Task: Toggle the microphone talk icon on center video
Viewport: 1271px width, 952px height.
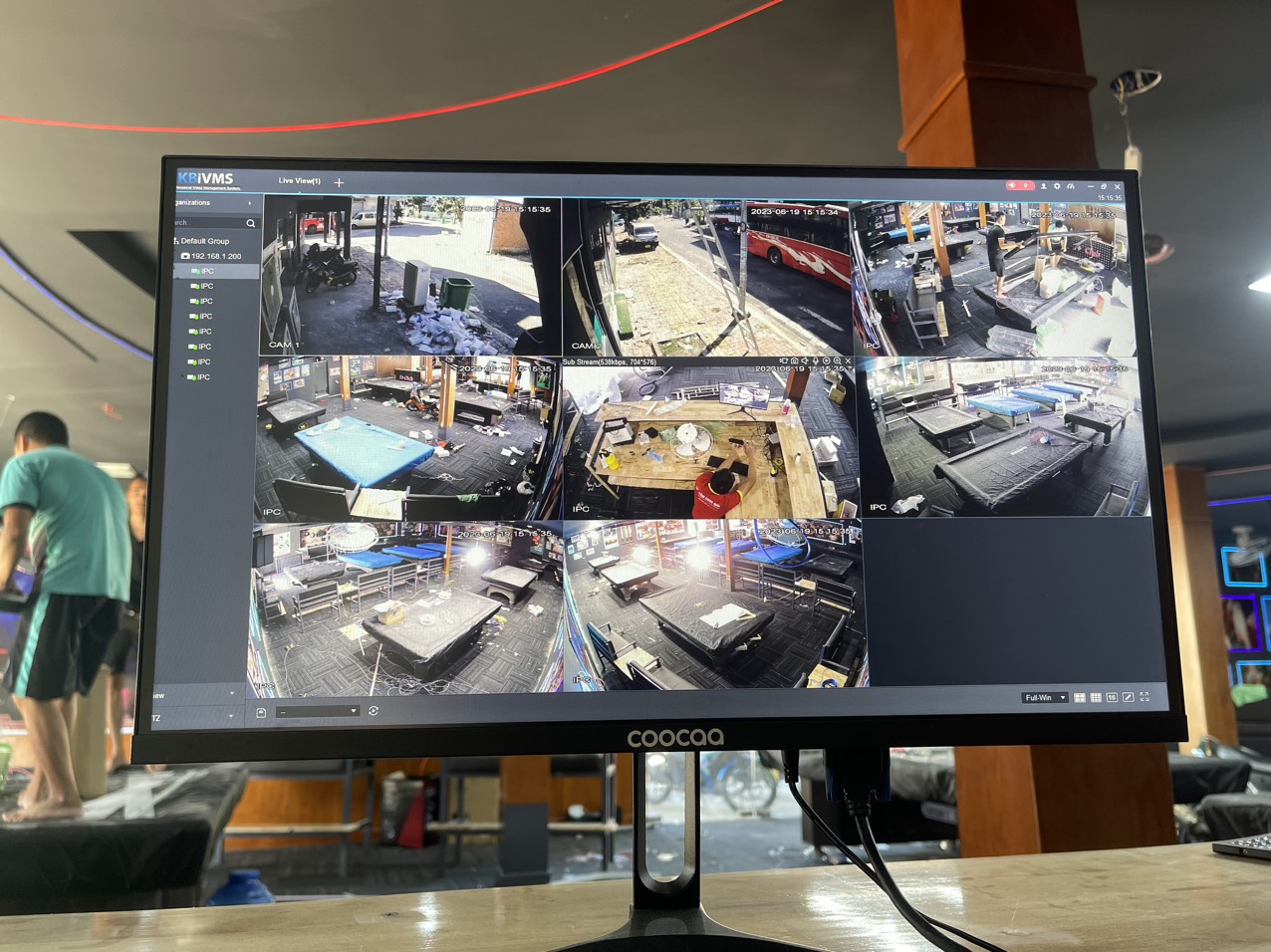Action: coord(816,361)
